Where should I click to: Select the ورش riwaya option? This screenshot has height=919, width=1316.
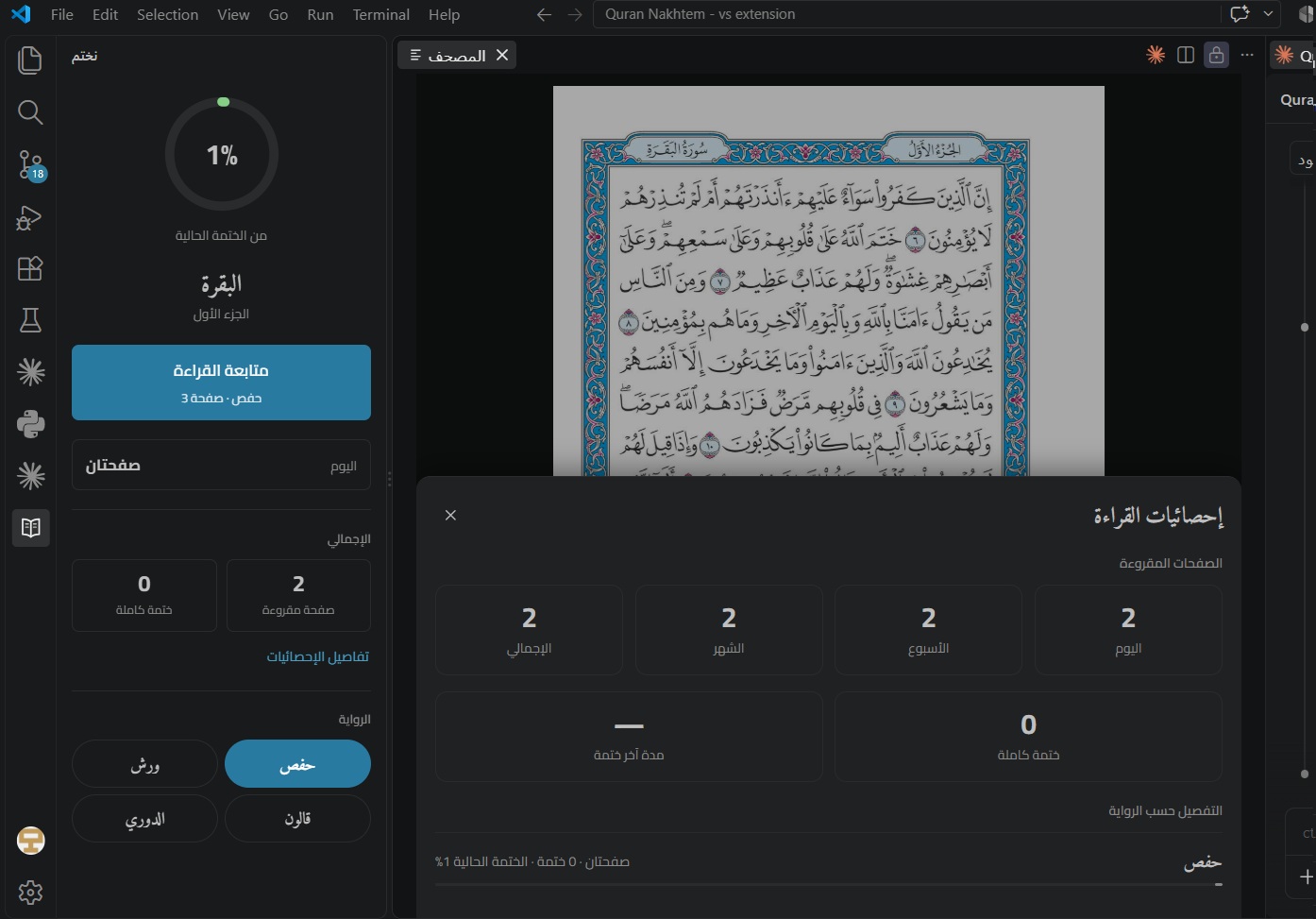144,763
